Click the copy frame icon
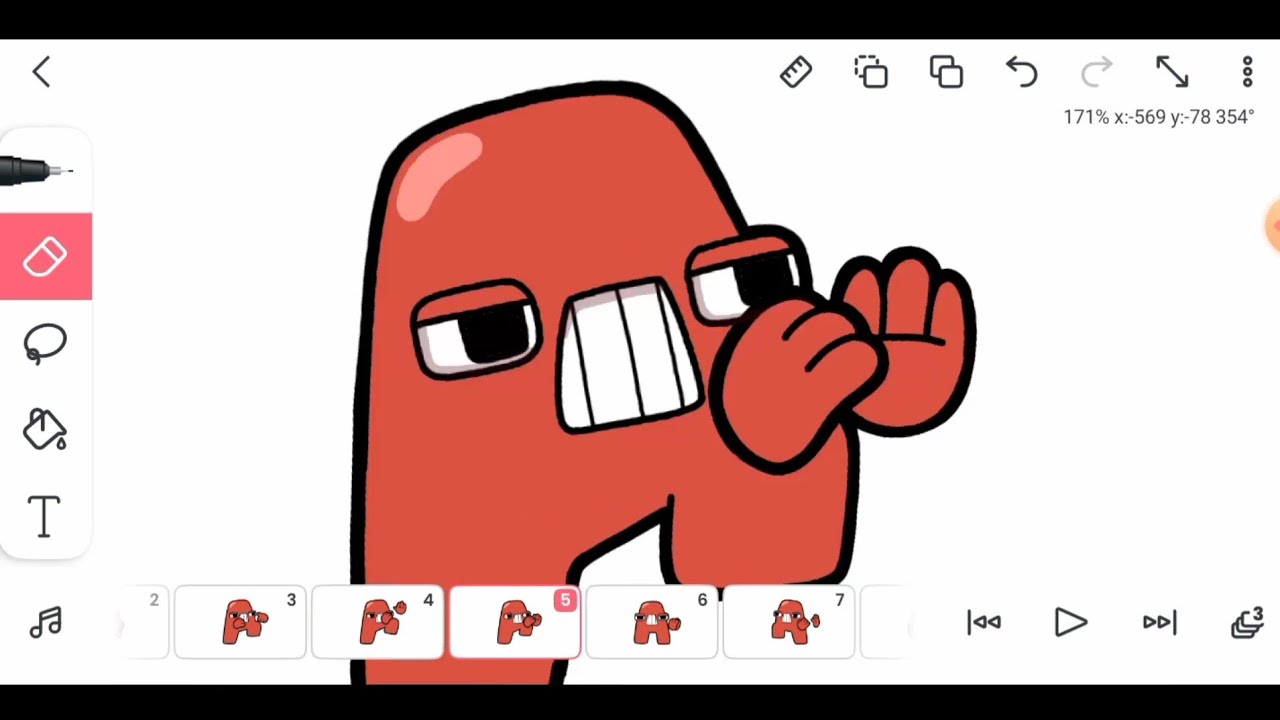Viewport: 1280px width, 720px height. coord(871,72)
